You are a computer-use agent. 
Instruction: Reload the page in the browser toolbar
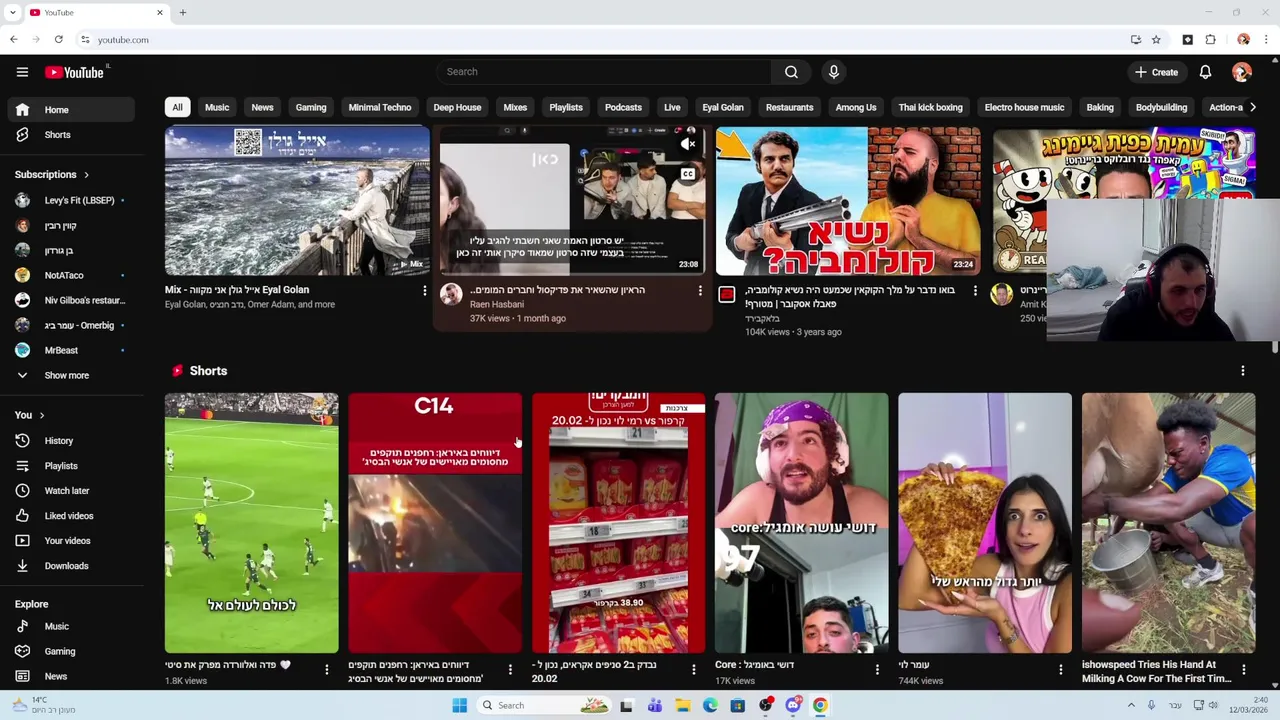point(59,40)
